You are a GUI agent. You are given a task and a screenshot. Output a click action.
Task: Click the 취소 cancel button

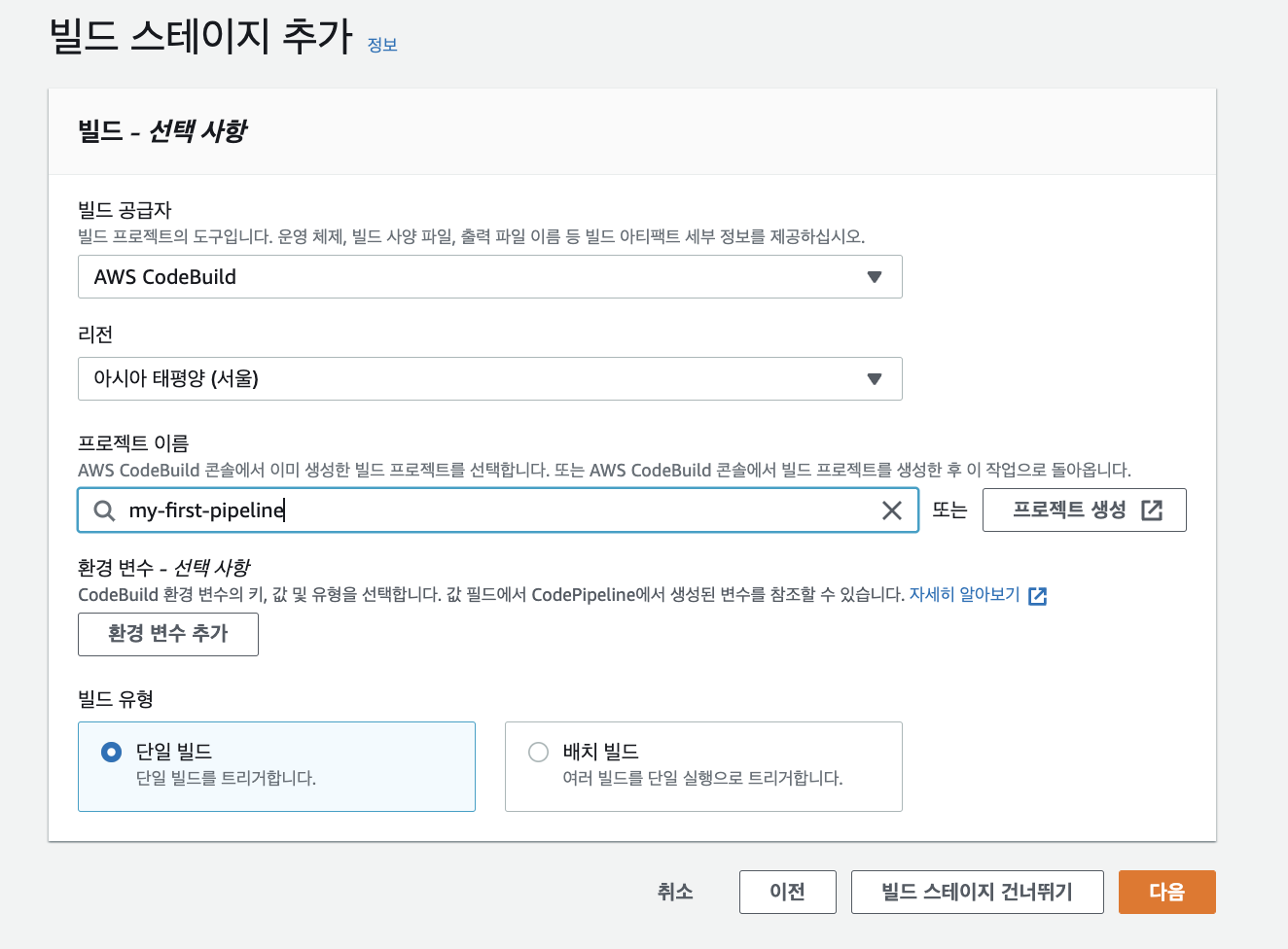[675, 892]
